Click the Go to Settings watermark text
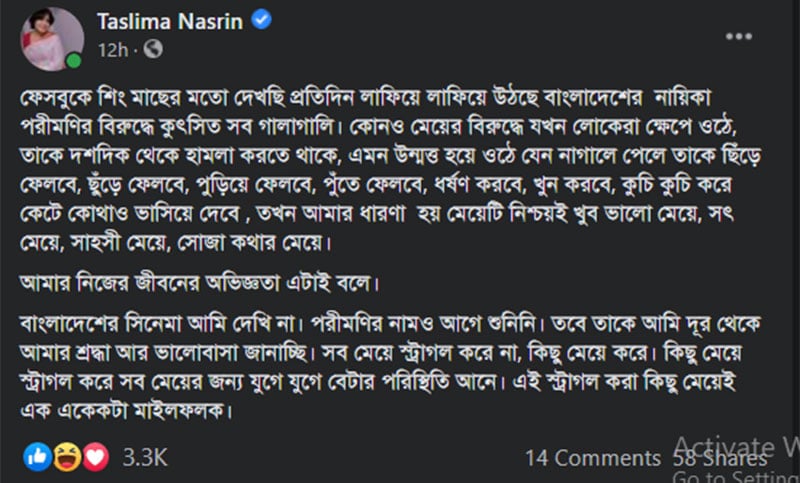800x483 pixels. pos(735,474)
